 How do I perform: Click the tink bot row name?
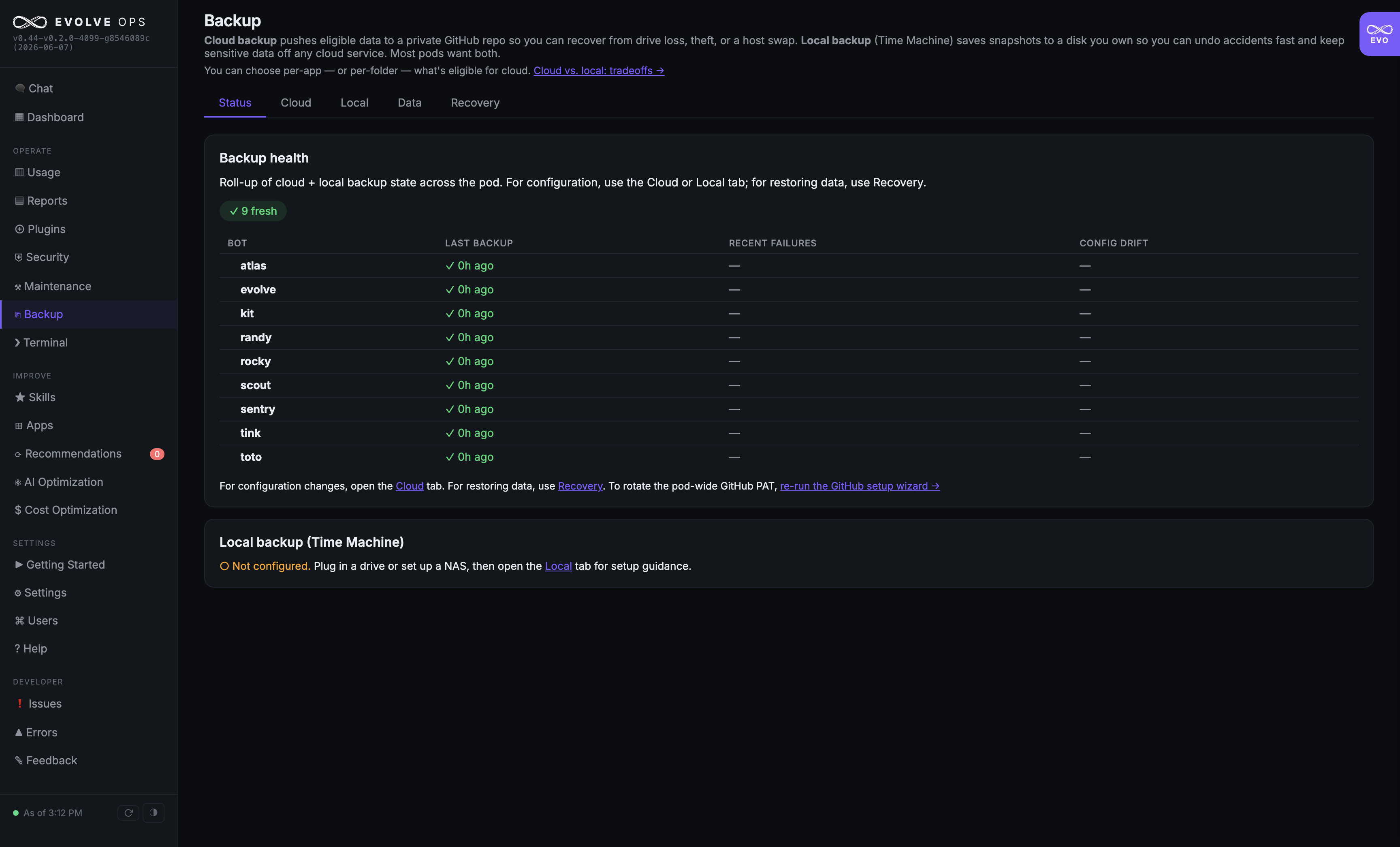250,432
